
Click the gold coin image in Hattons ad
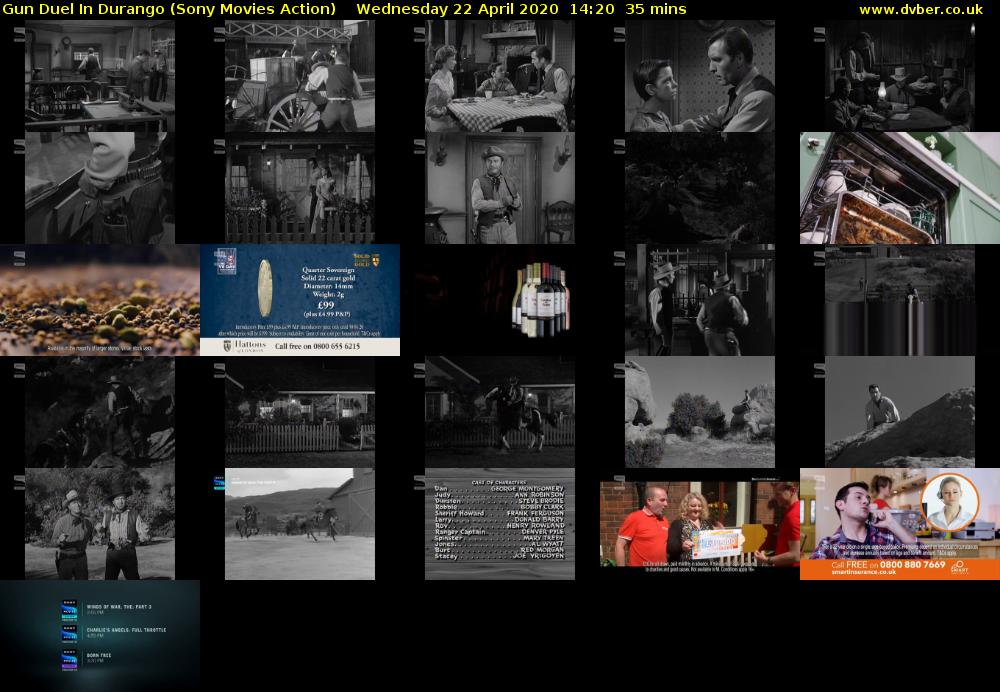pos(265,288)
